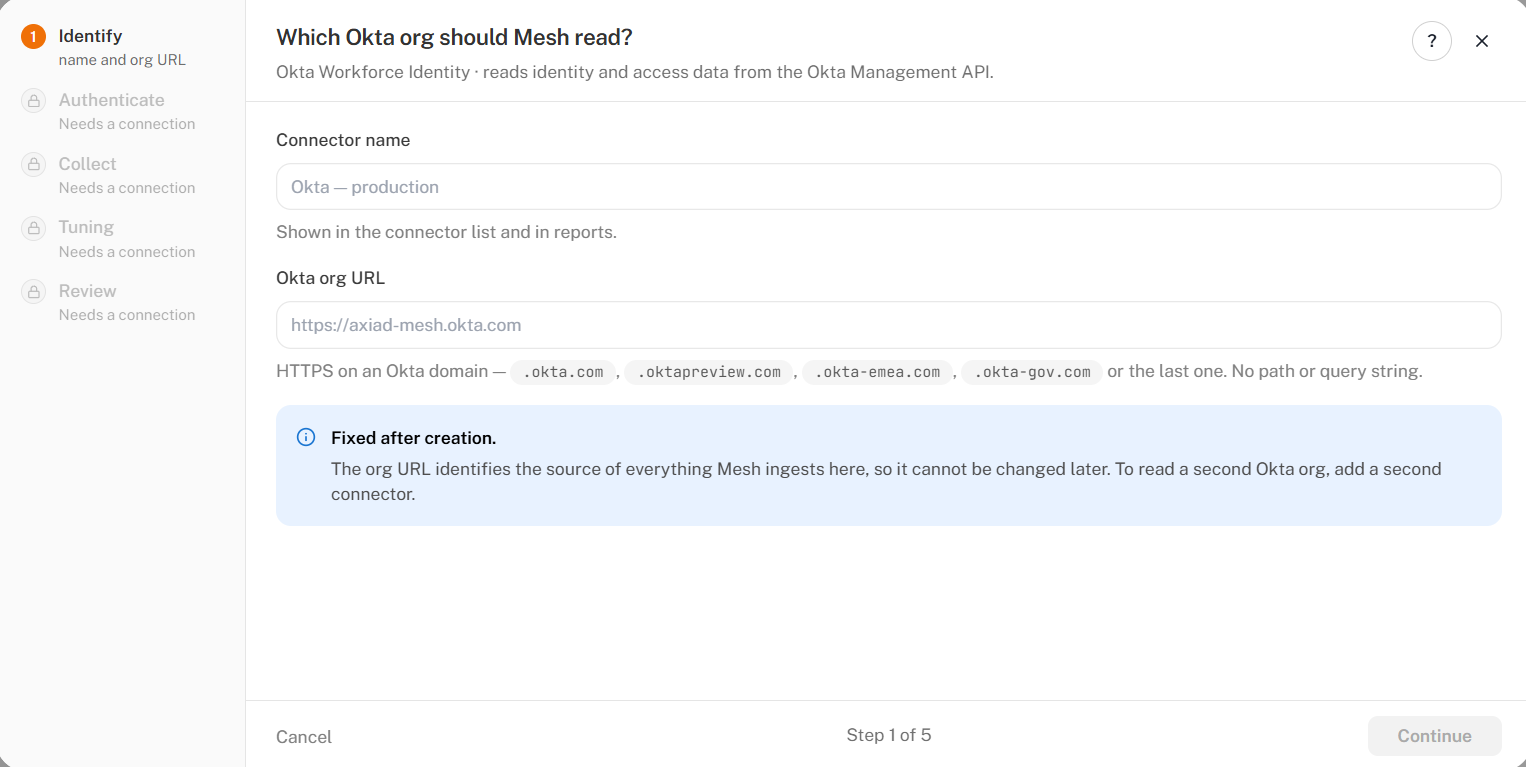Click the .okta-gov.com domain chip

1032,372
